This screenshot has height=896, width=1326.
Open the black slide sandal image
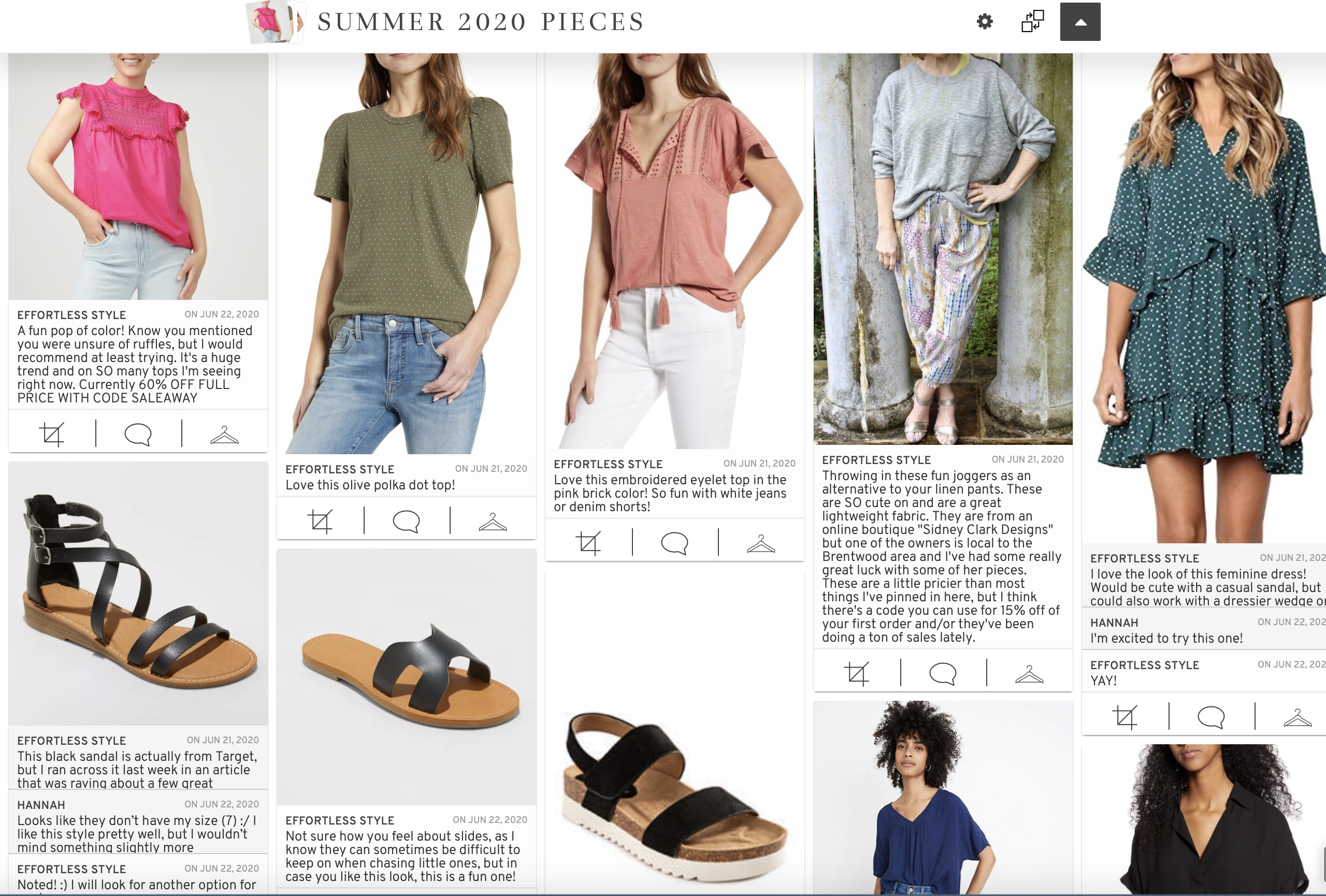click(x=406, y=676)
